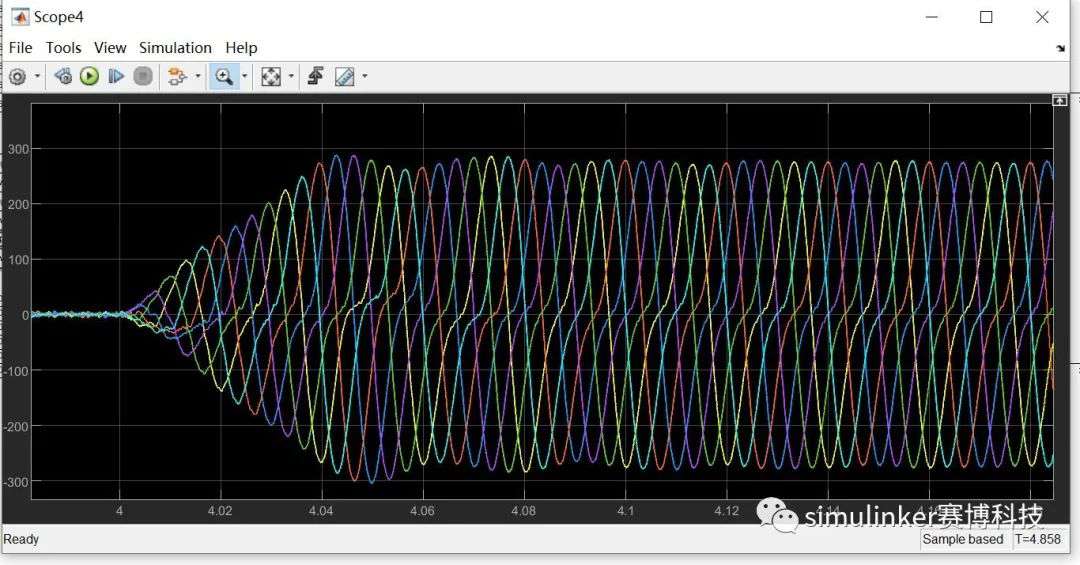The width and height of the screenshot is (1080, 565).
Task: Run the simulation with the Play button
Action: tap(90, 76)
